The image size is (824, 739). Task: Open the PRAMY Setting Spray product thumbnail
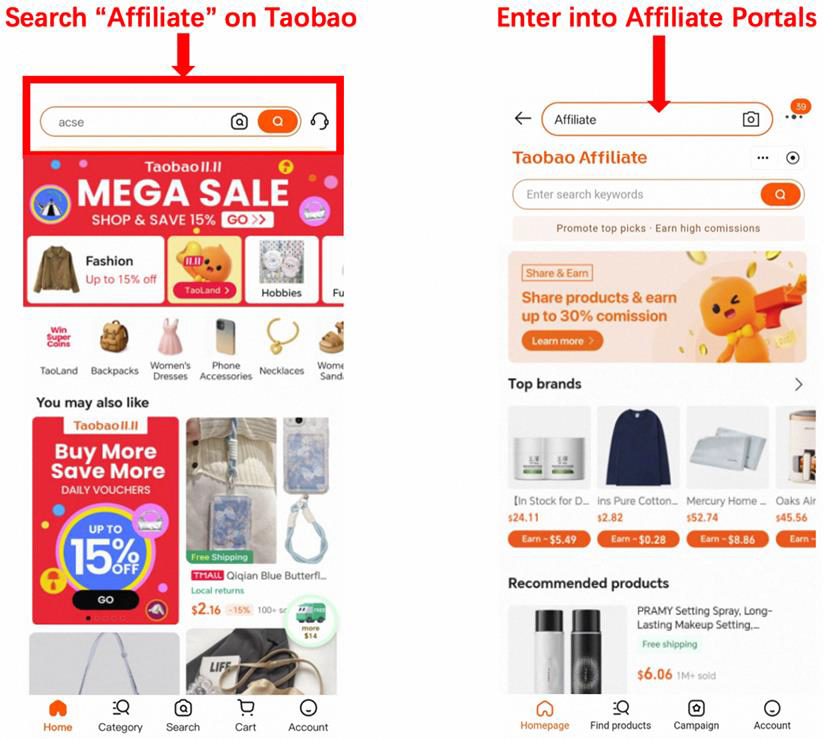568,650
